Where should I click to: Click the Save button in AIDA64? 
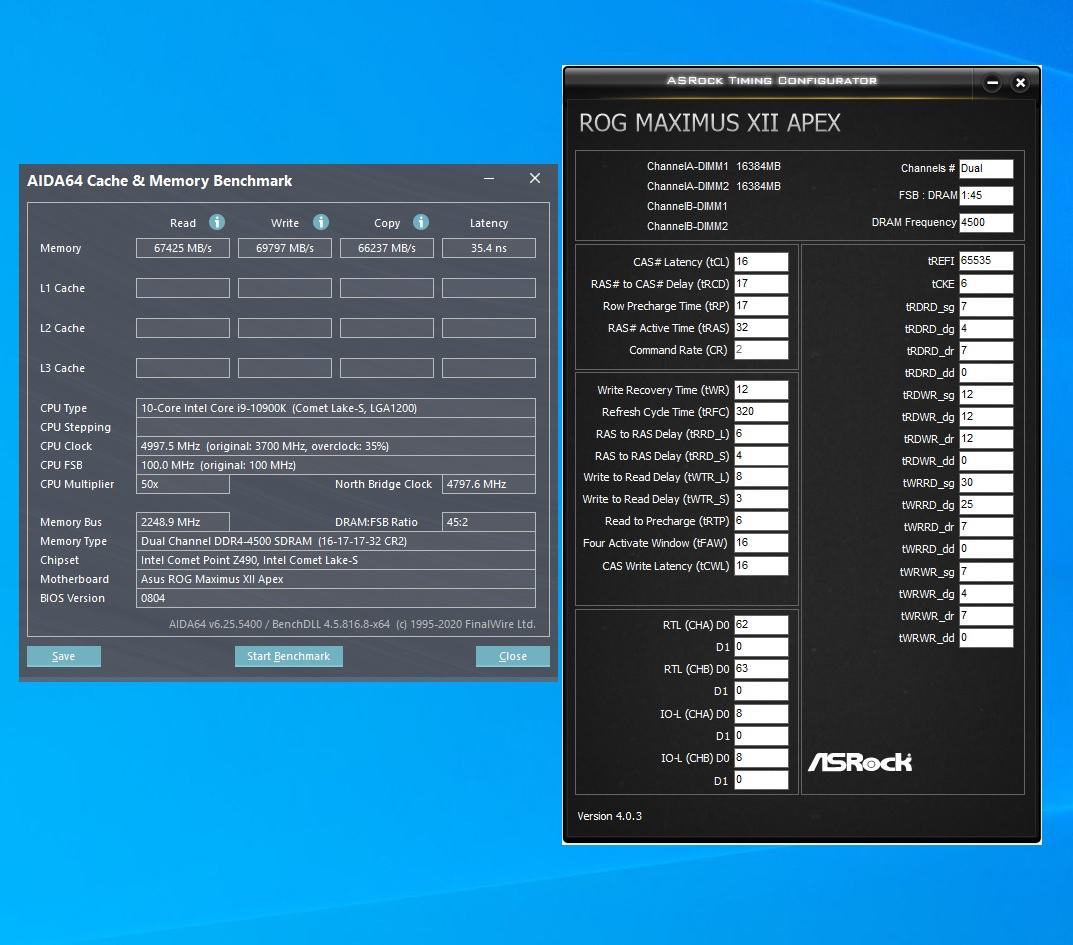64,656
